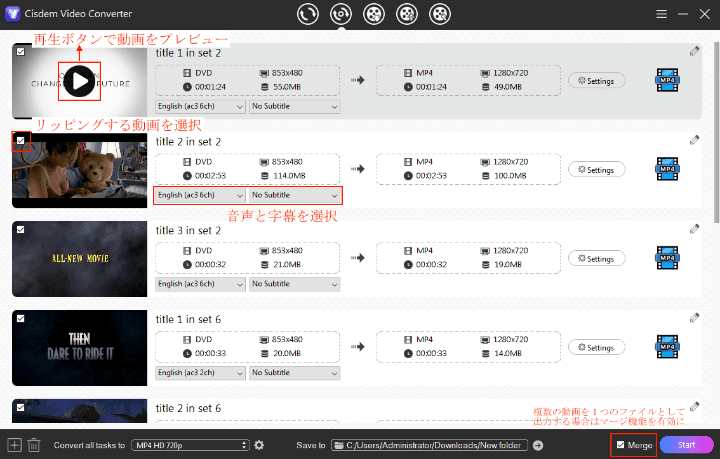Switch to the Convert tab icon

pyautogui.click(x=308, y=14)
